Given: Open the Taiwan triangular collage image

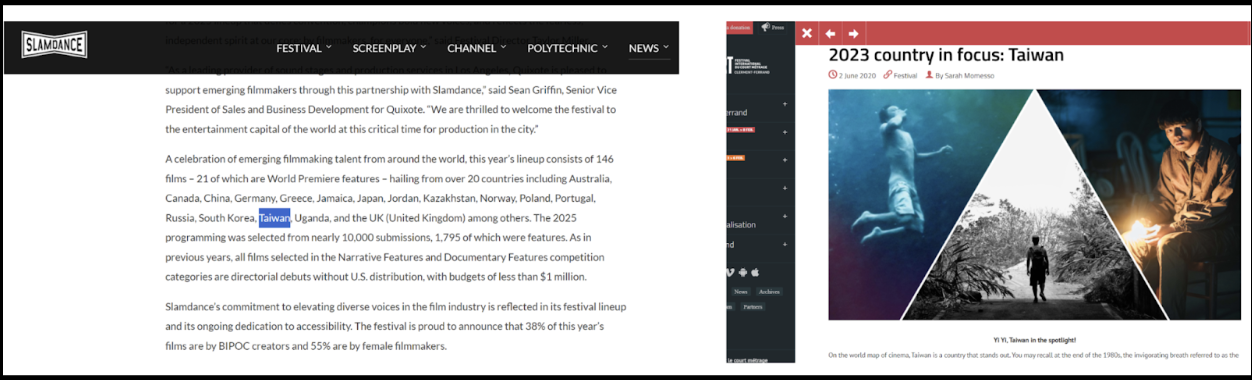Looking at the screenshot, I should [1034, 205].
